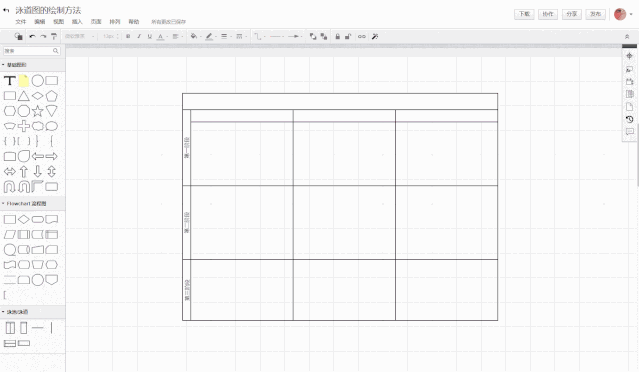
Task: Toggle bold formatting
Action: click(128, 37)
